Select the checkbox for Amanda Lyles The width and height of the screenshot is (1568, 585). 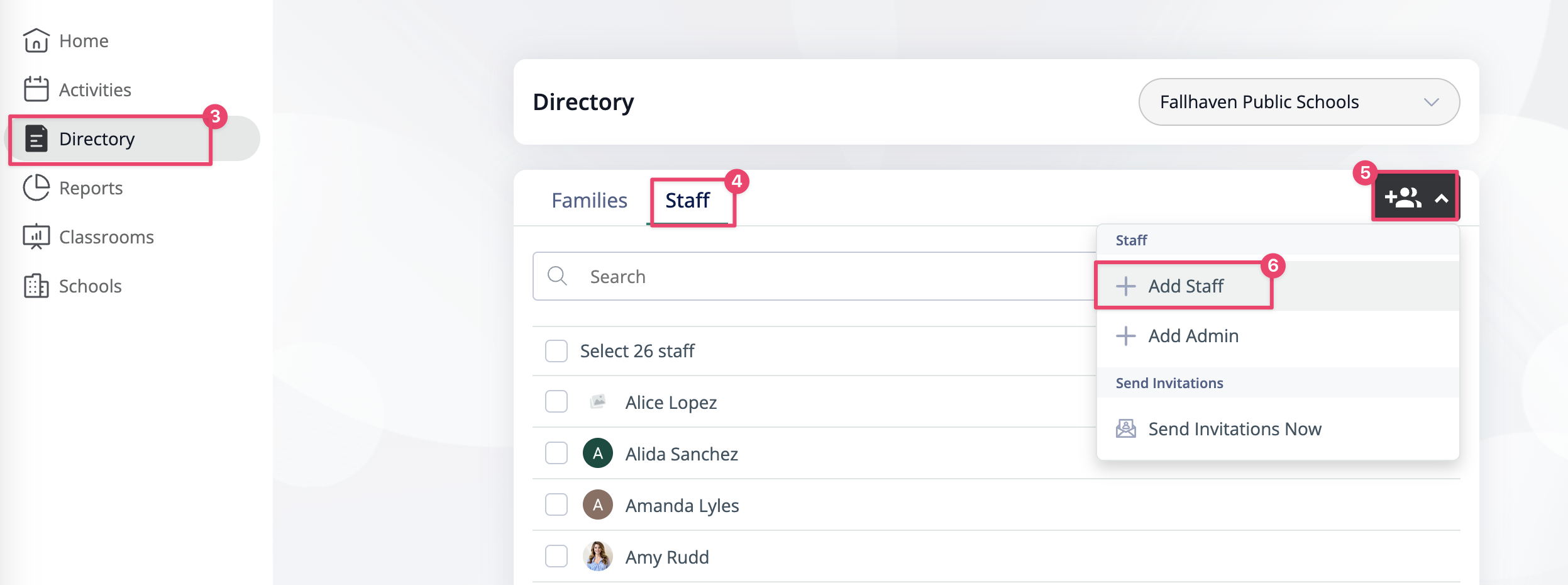tap(556, 505)
